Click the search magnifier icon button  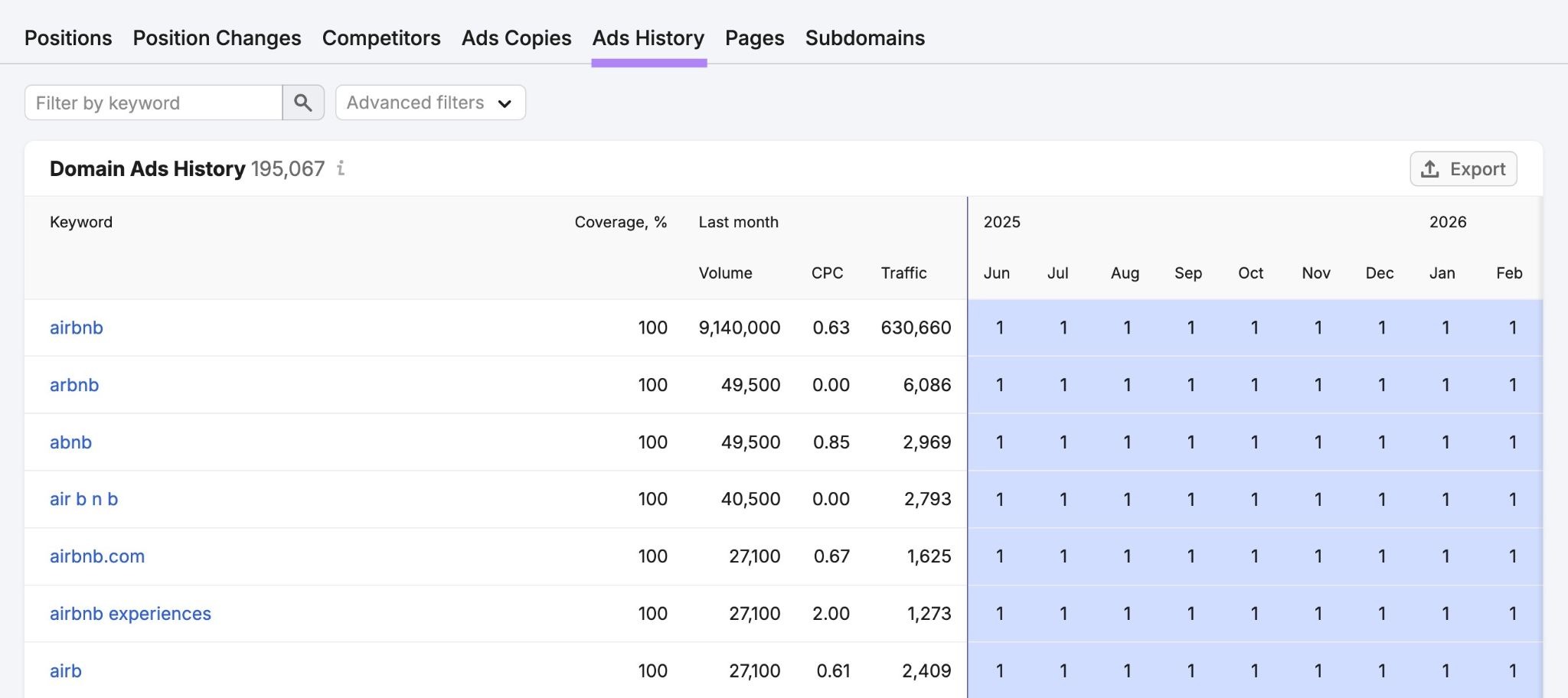303,103
